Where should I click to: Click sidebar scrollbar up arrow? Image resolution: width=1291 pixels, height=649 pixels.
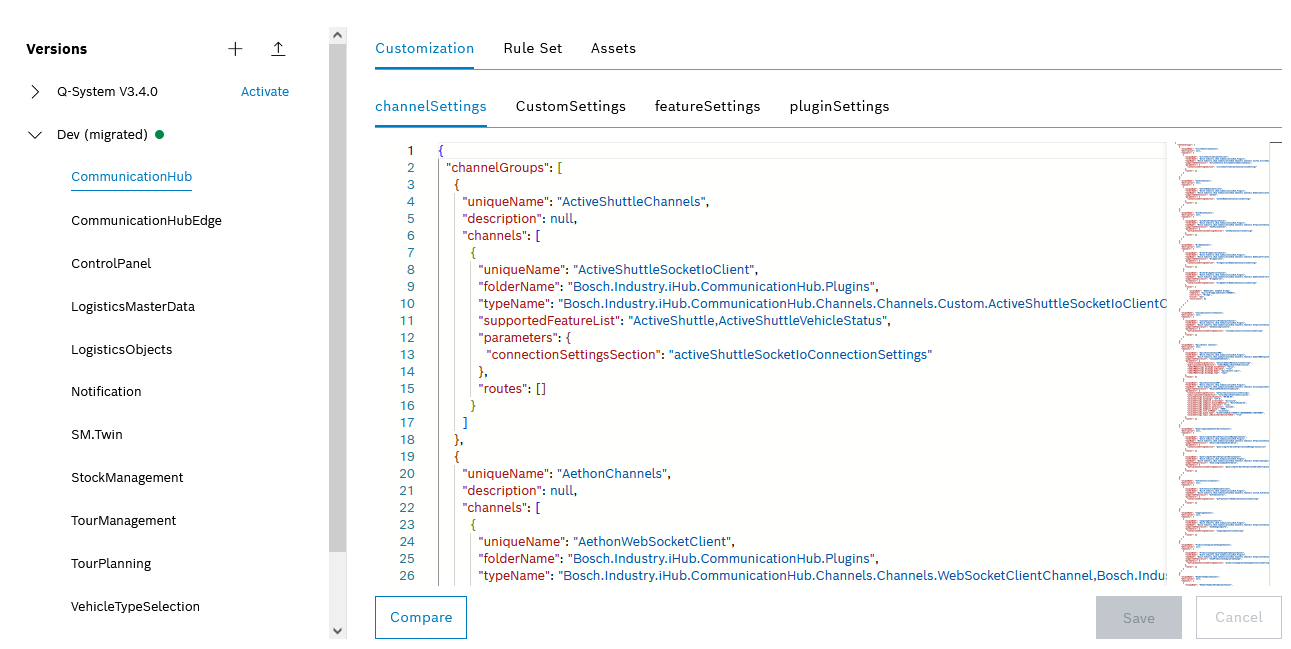tap(337, 35)
